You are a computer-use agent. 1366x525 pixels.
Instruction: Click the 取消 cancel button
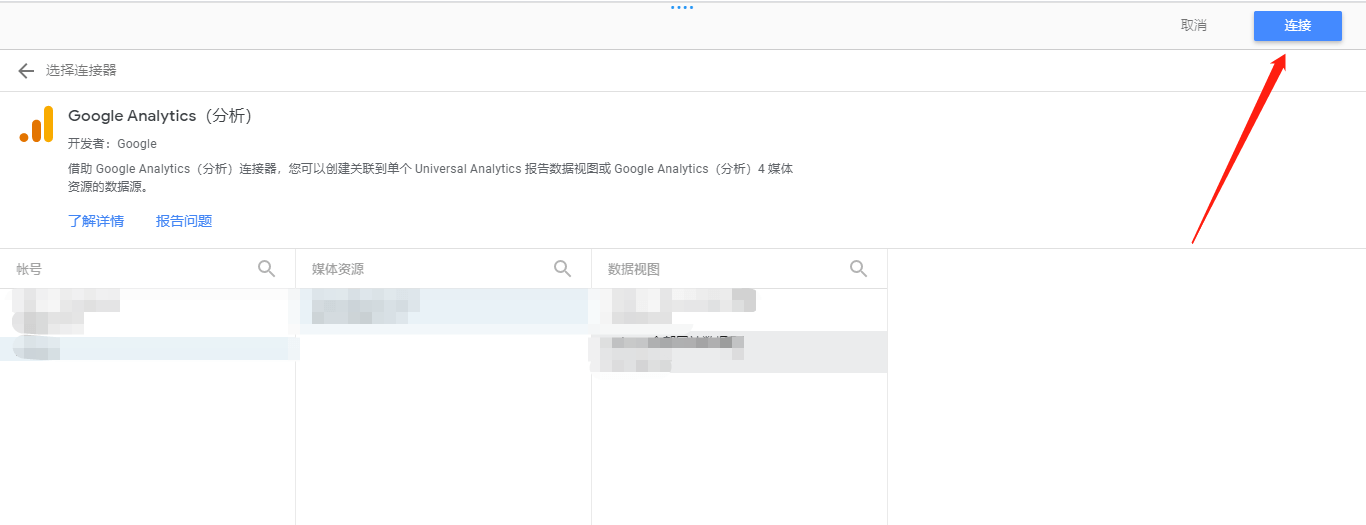(x=1193, y=26)
